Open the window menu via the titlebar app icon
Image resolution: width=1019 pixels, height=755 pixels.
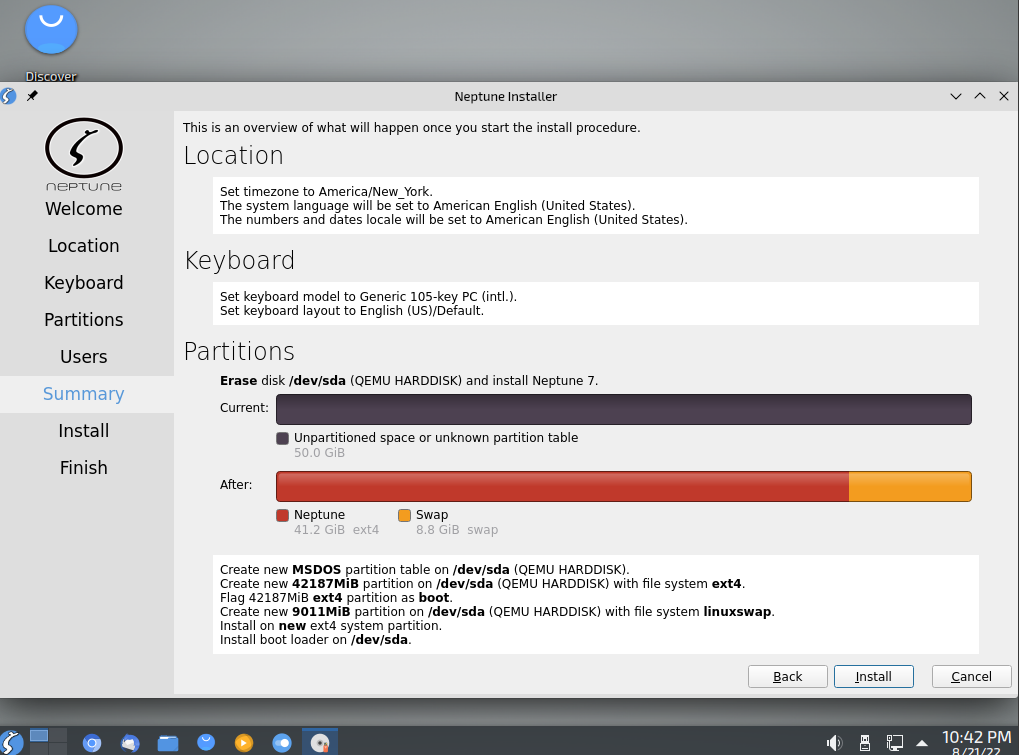pyautogui.click(x=8, y=96)
